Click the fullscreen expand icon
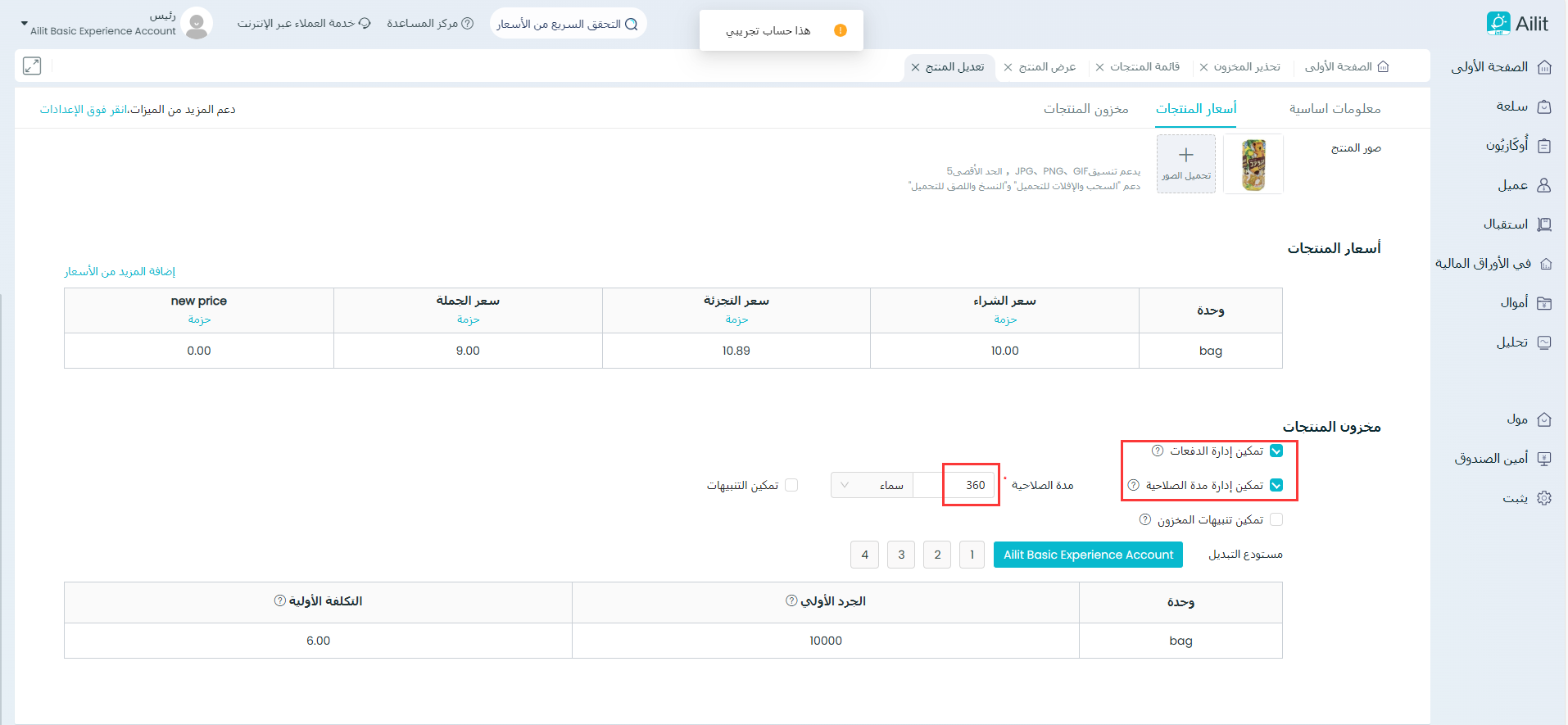This screenshot has width=1568, height=725. 32,66
